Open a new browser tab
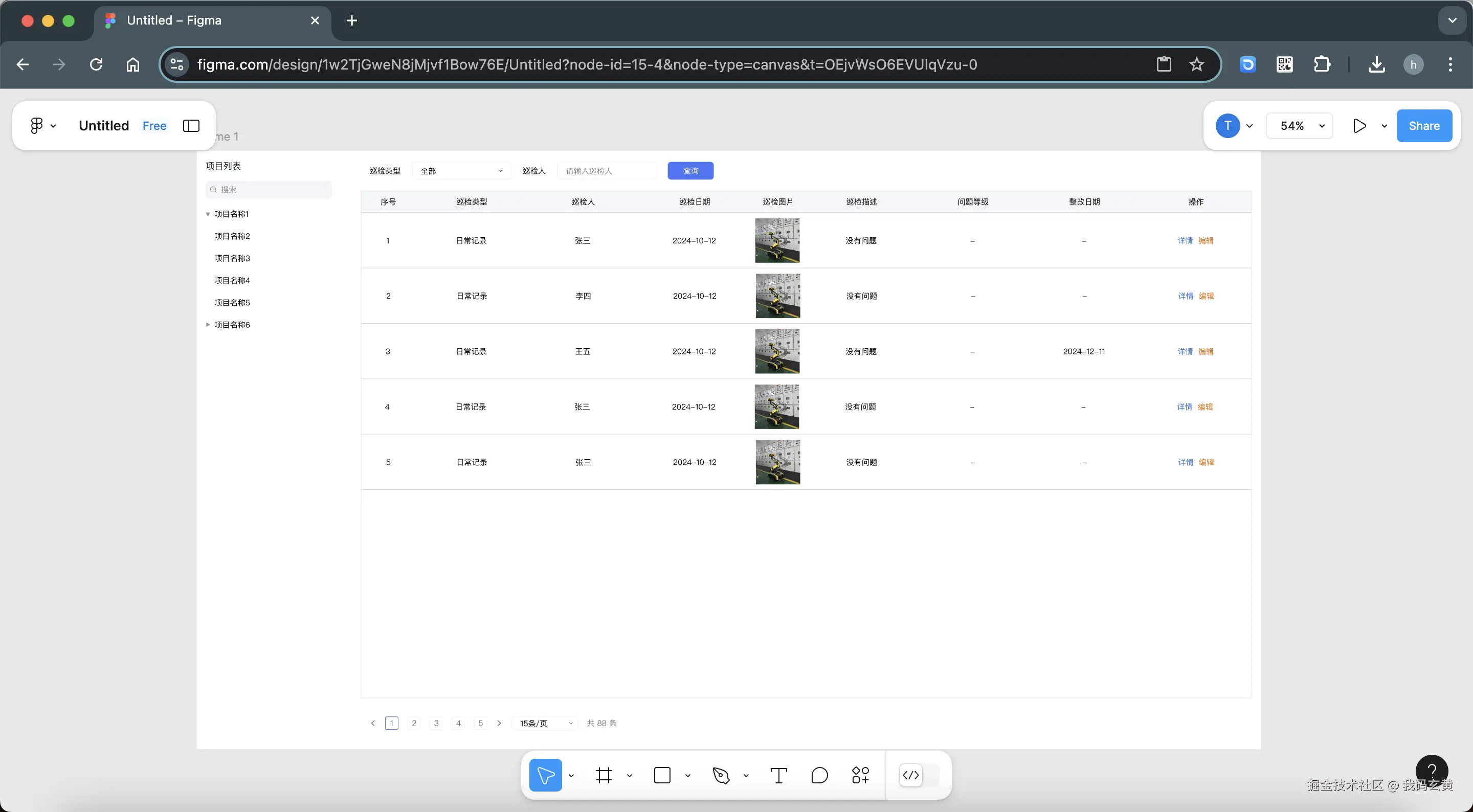The height and width of the screenshot is (812, 1473). (x=352, y=20)
